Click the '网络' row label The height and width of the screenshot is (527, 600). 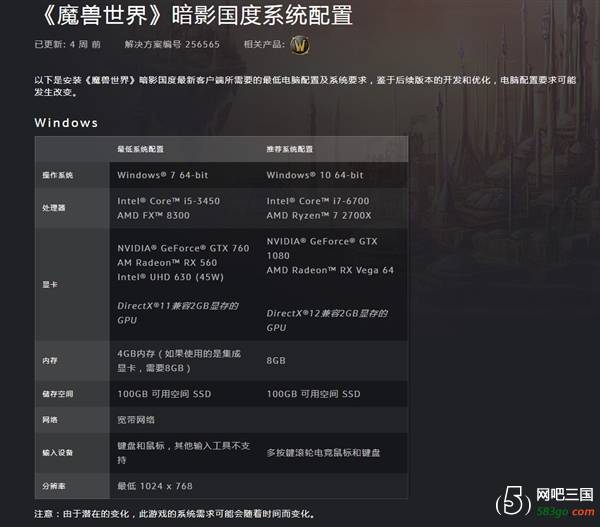50,420
